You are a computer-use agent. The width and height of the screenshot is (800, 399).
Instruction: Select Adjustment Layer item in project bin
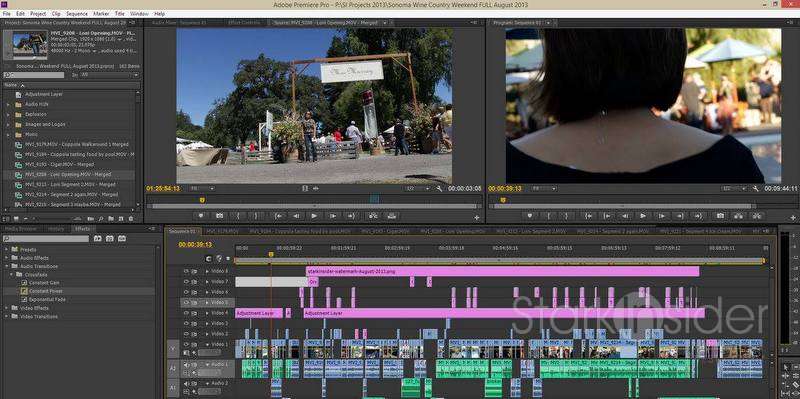click(x=43, y=94)
